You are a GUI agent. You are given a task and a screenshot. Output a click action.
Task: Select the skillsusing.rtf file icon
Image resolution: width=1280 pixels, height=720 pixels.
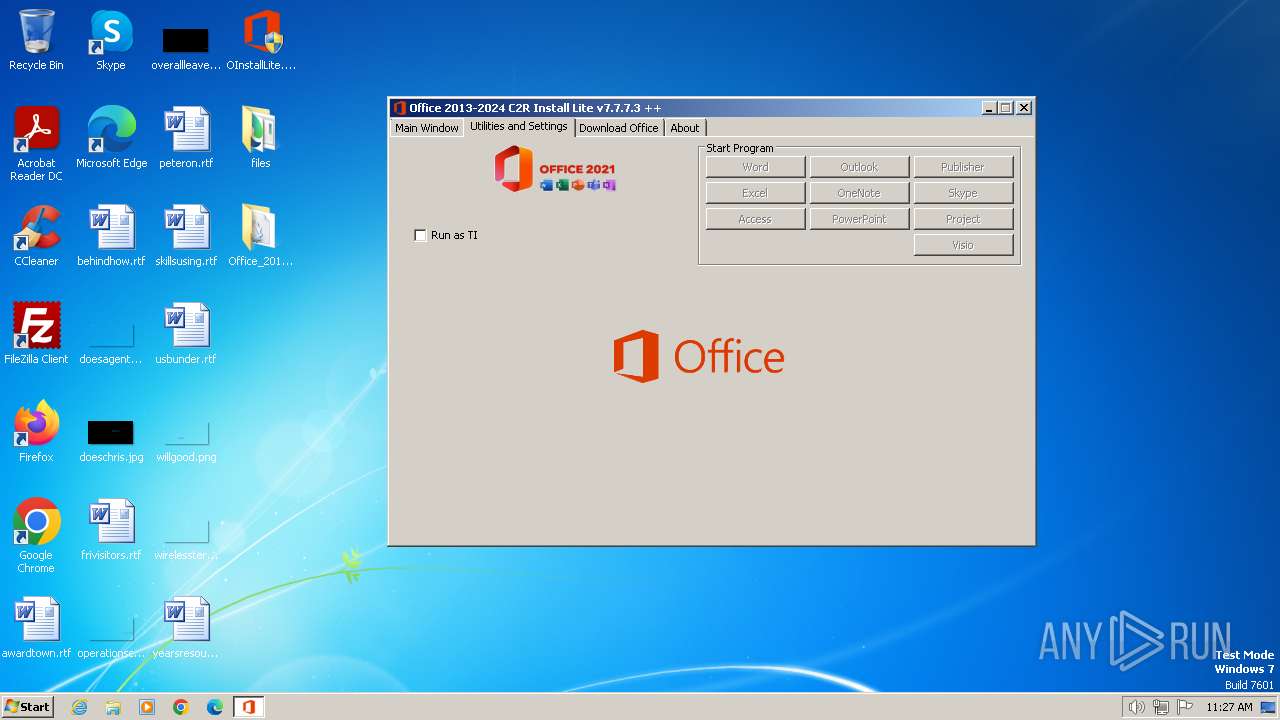point(186,236)
